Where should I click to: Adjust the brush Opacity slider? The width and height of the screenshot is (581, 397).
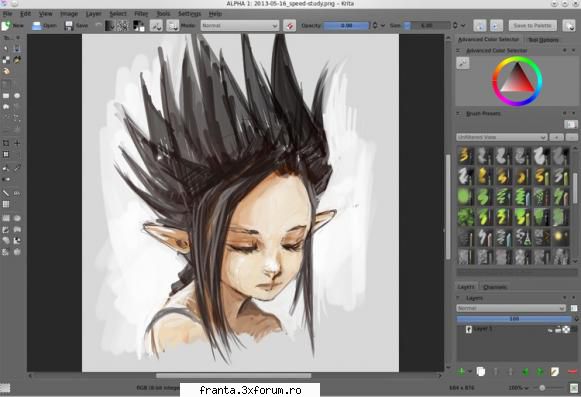[347, 26]
